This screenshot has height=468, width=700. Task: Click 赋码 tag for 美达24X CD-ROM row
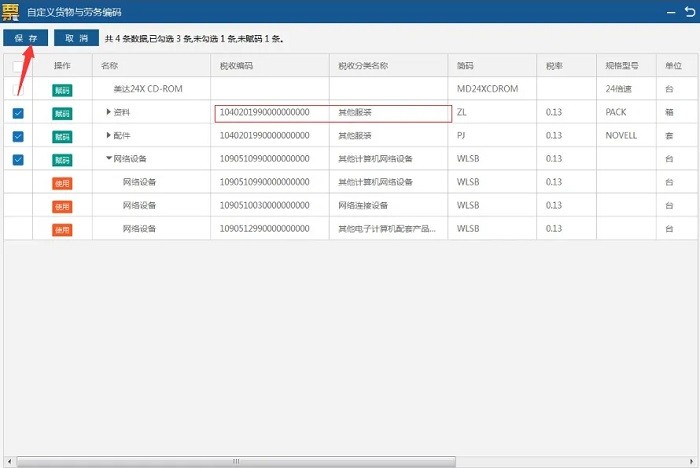coord(62,89)
